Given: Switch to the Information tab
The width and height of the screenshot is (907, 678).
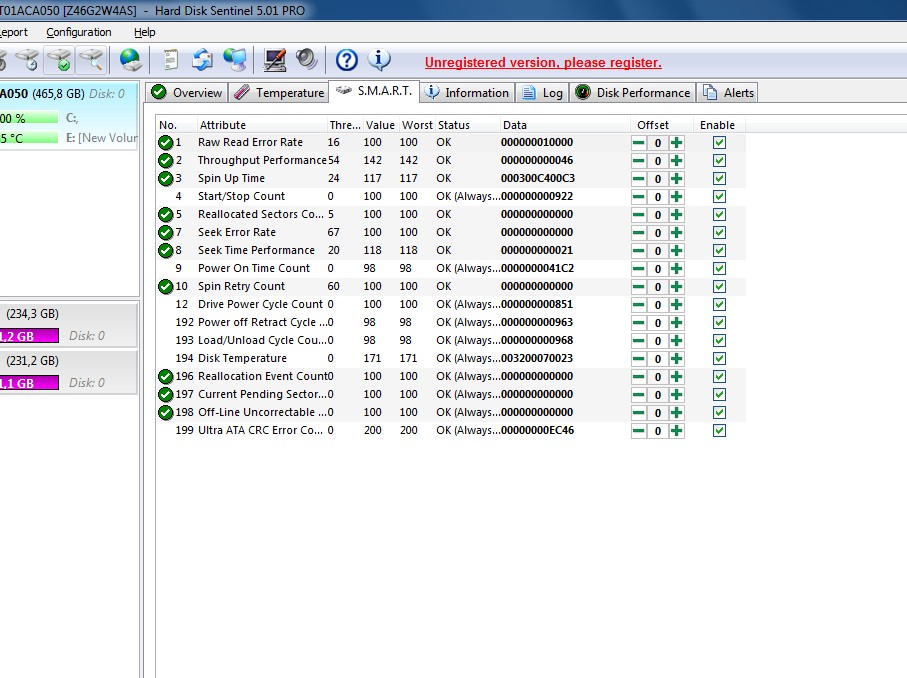Looking at the screenshot, I should [467, 93].
